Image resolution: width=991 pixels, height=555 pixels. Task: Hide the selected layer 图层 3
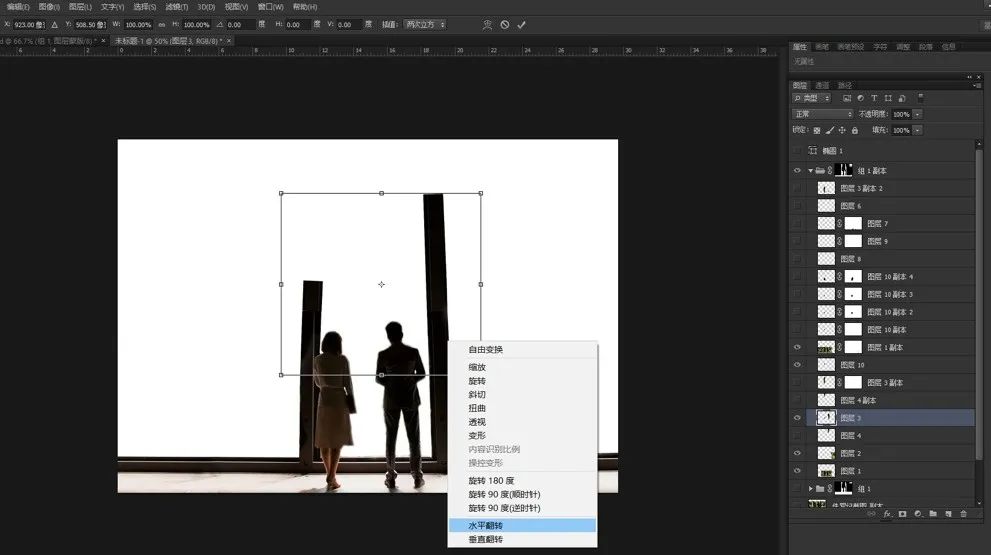(797, 418)
